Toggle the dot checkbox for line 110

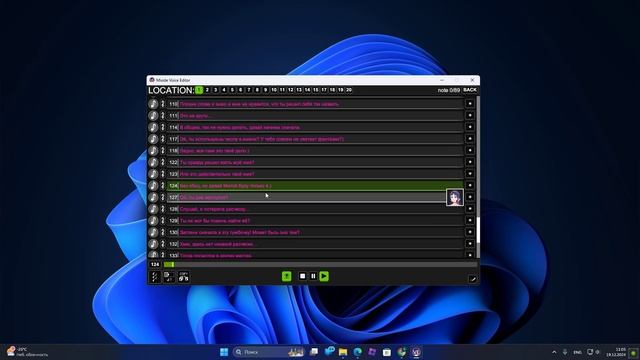coord(470,104)
